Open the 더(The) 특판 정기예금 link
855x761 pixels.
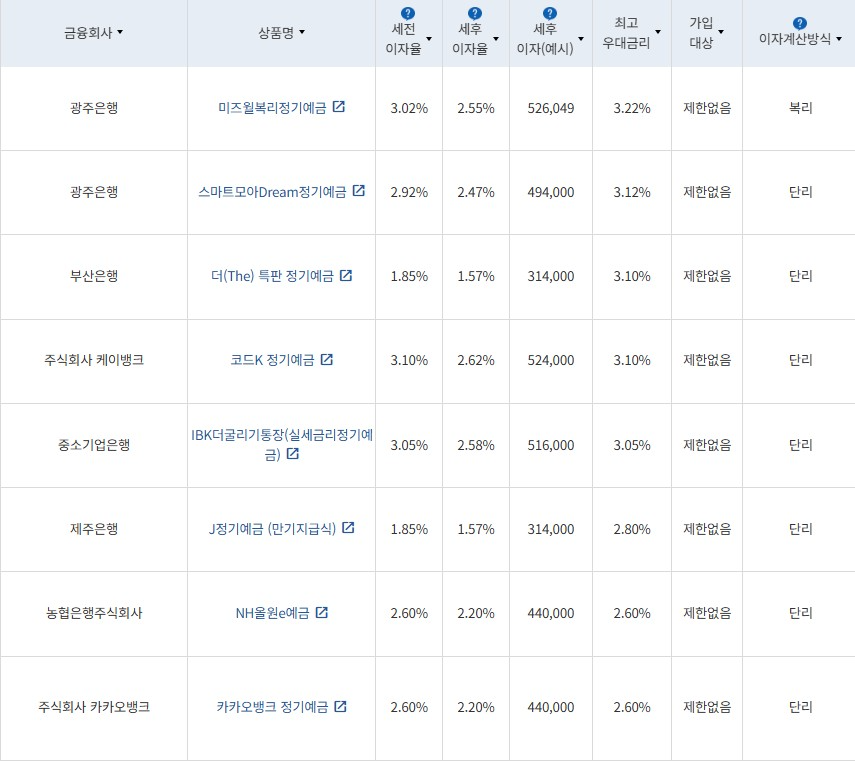(x=272, y=276)
